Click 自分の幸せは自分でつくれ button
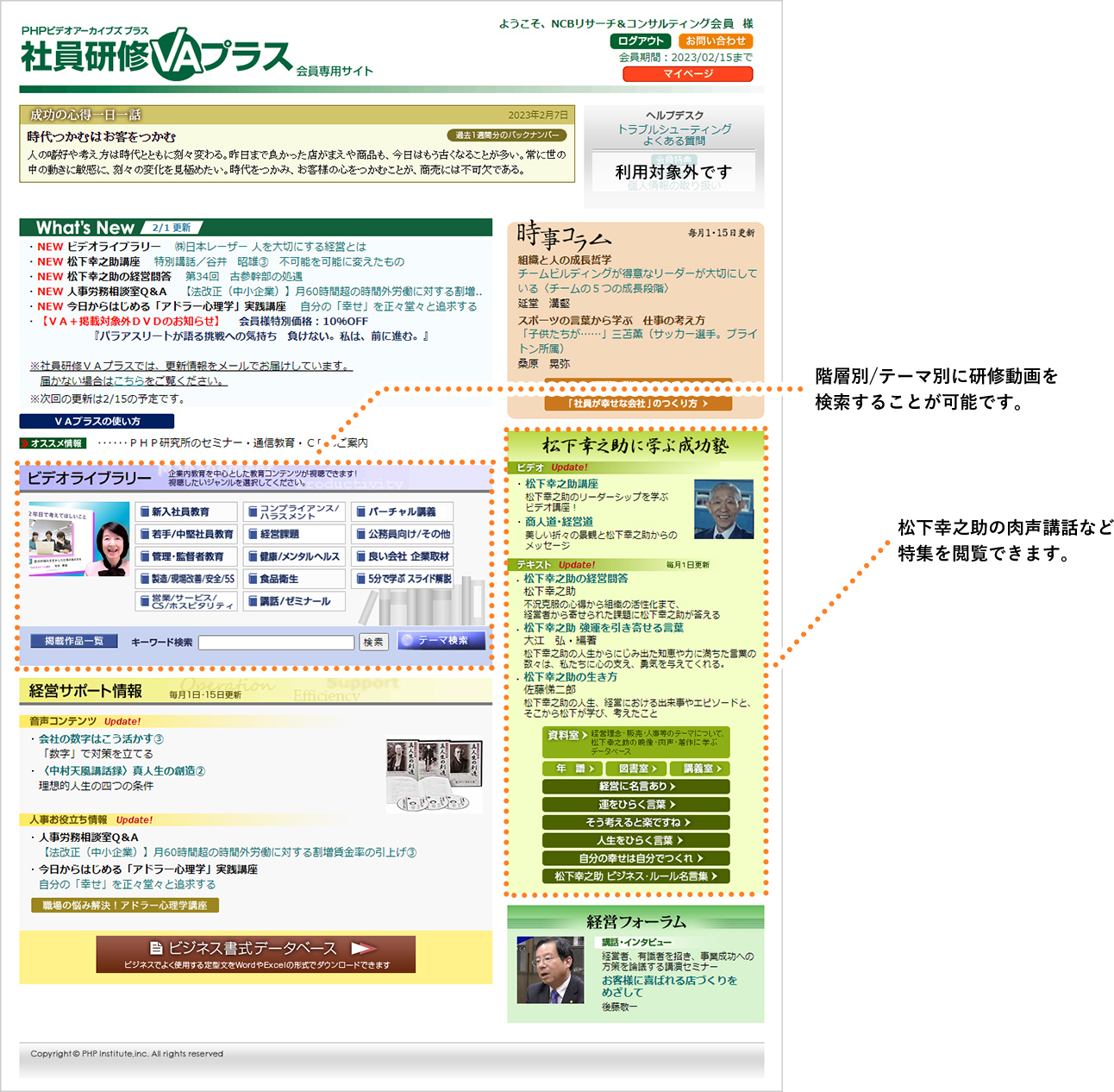This screenshot has width=1114, height=1092. pos(636,858)
